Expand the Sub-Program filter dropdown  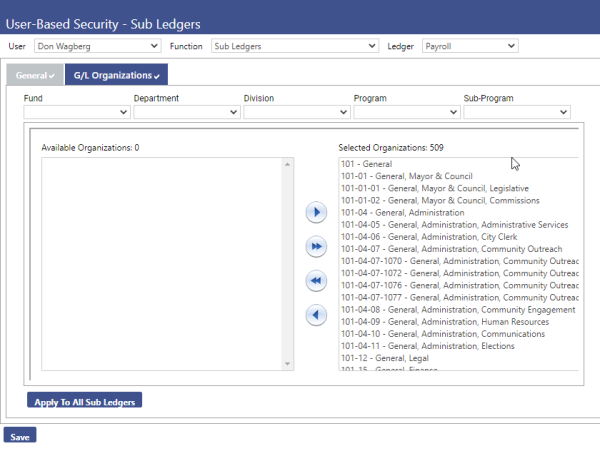tap(516, 113)
